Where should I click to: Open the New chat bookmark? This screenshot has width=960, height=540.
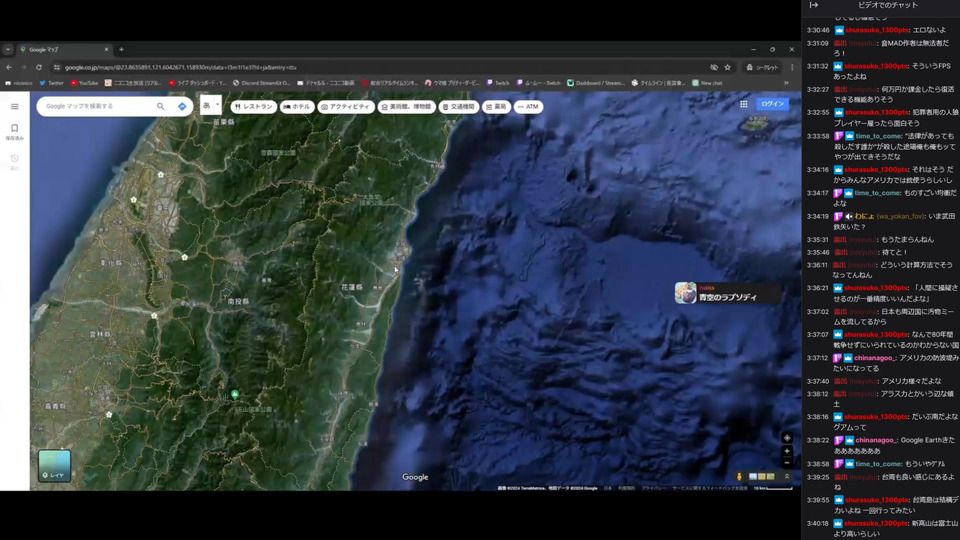click(x=707, y=83)
